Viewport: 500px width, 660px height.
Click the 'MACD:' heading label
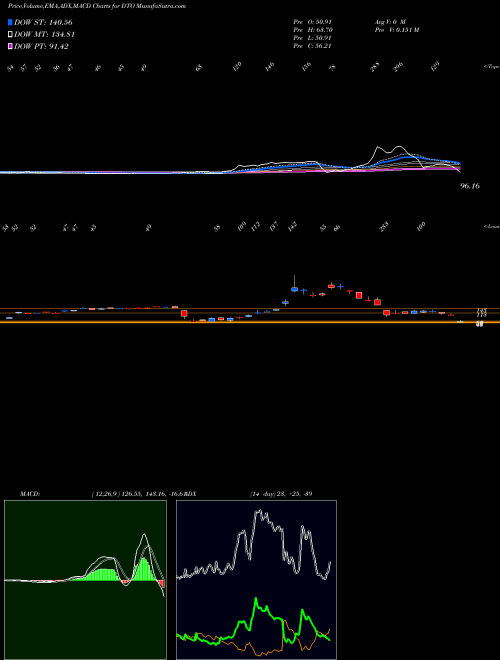30,494
